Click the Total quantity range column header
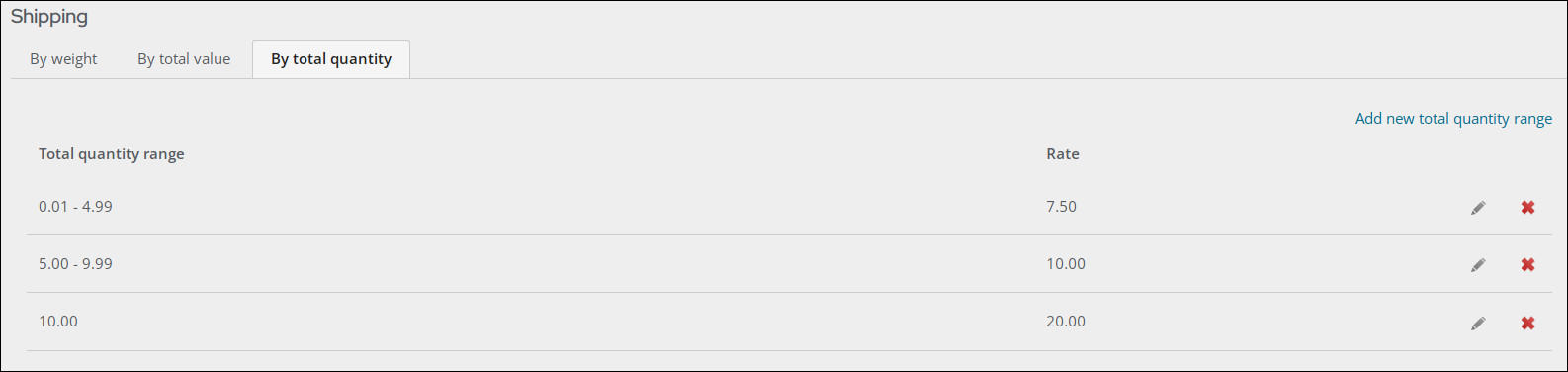This screenshot has height=372, width=1568. (x=112, y=154)
